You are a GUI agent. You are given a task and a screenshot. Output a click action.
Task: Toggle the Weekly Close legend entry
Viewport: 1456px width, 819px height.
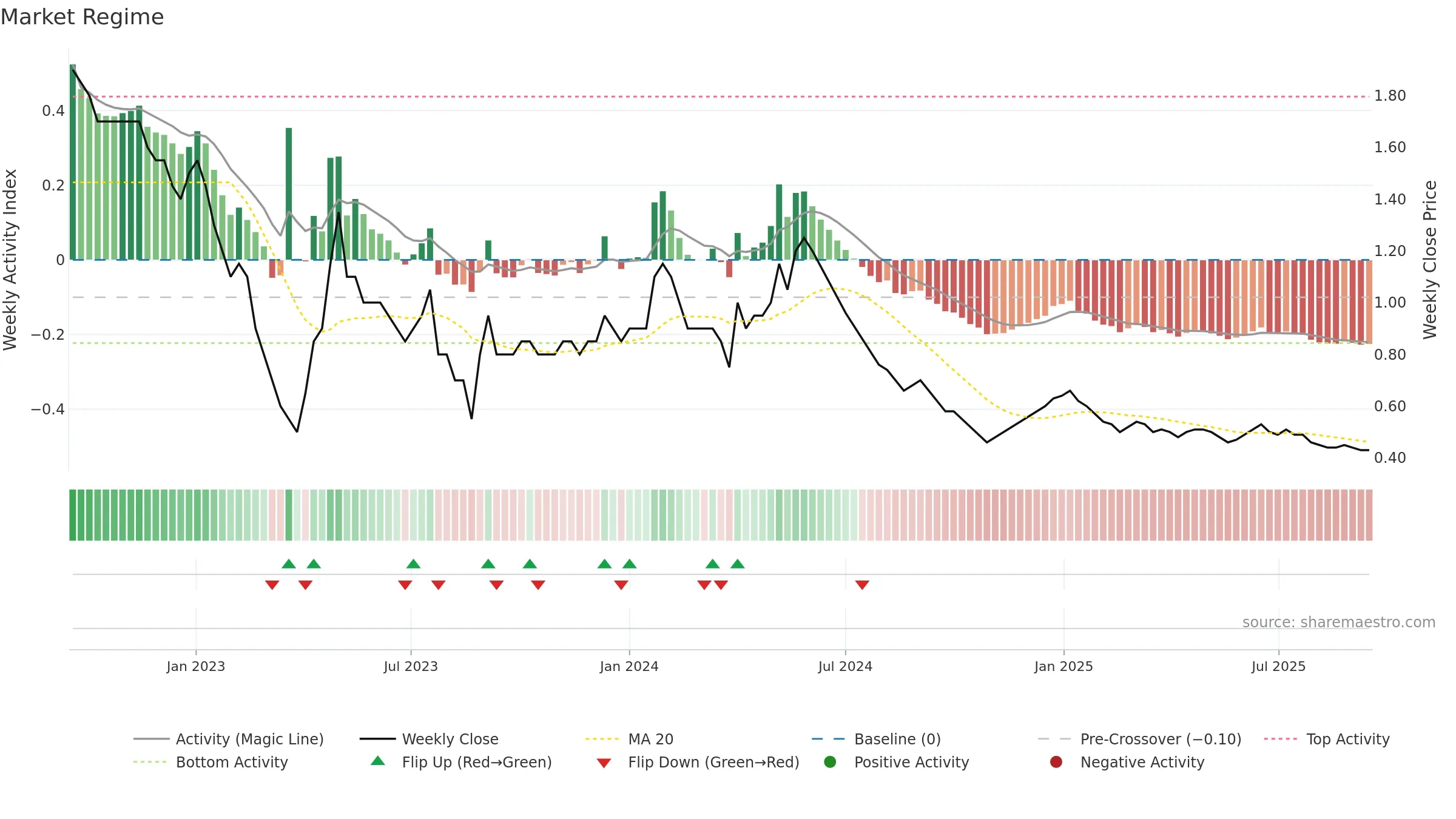430,739
